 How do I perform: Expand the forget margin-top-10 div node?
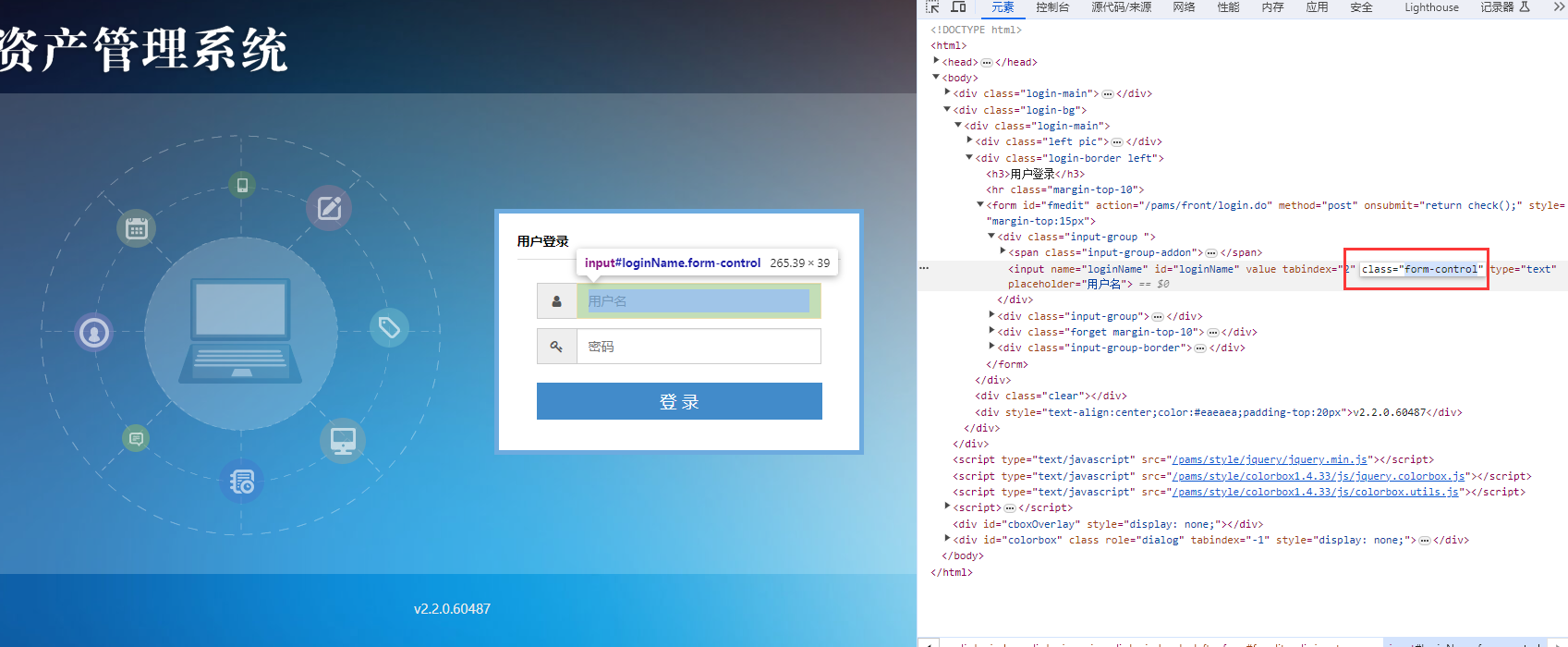(991, 331)
